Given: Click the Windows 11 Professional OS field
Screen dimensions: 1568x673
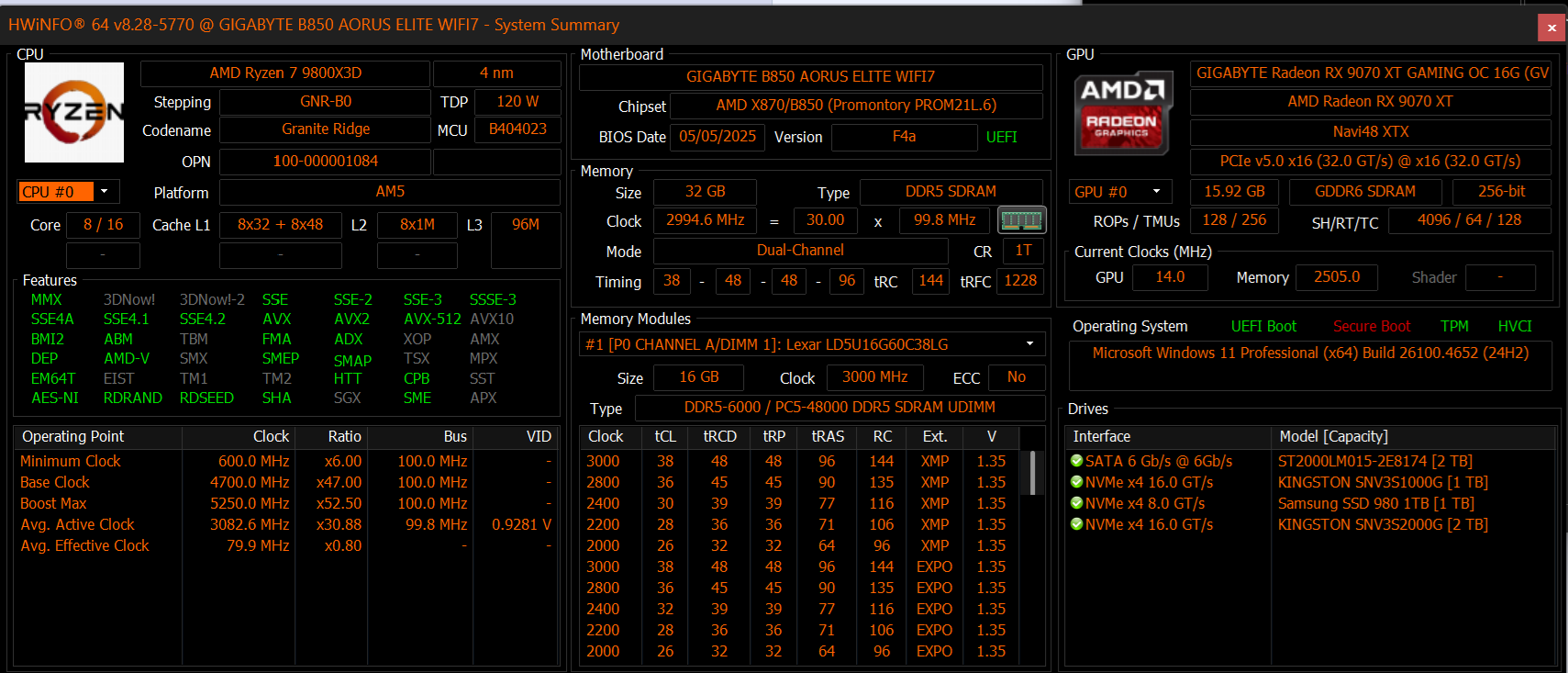Looking at the screenshot, I should [x=1309, y=353].
